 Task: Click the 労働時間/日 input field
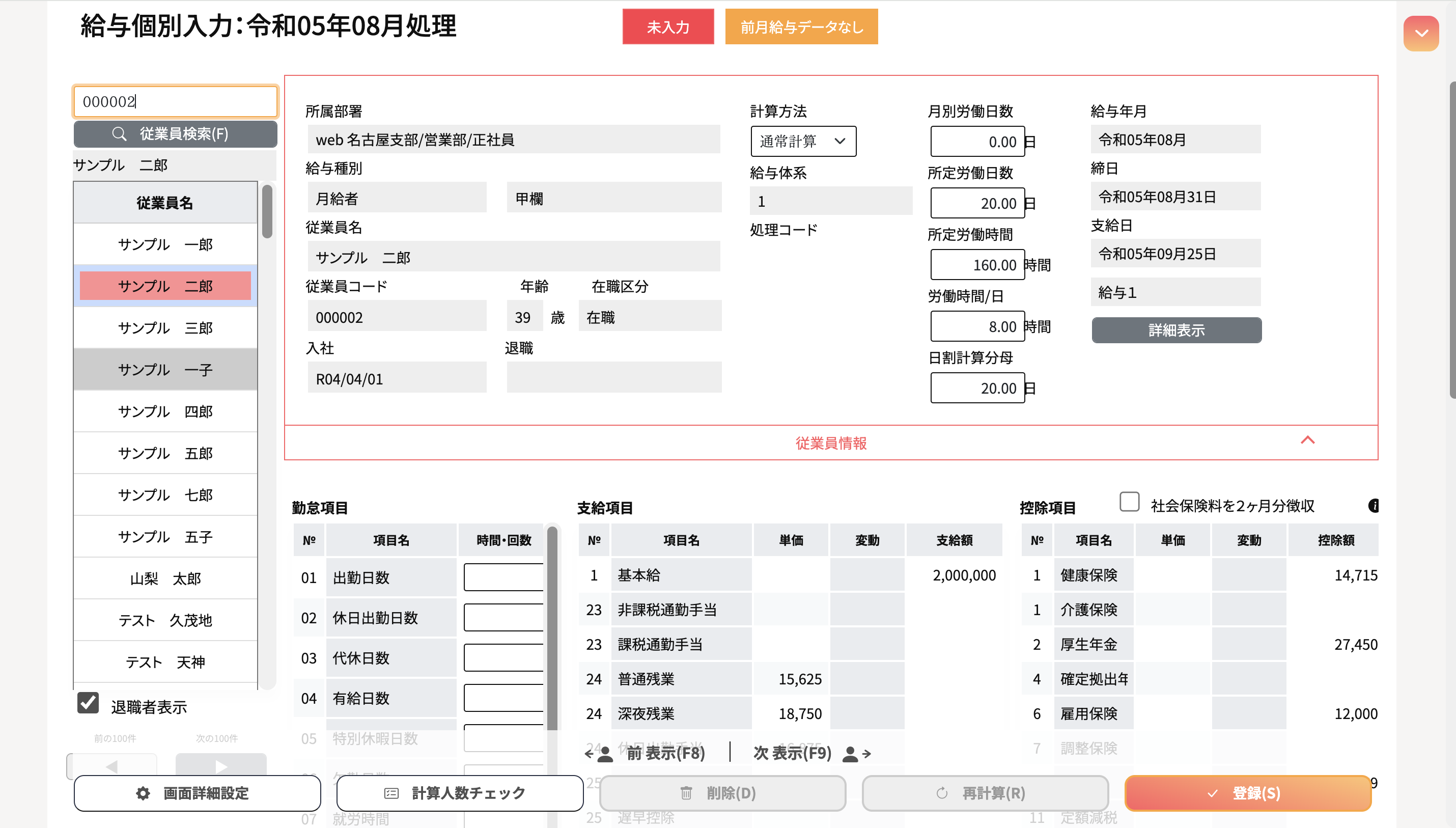(x=977, y=326)
